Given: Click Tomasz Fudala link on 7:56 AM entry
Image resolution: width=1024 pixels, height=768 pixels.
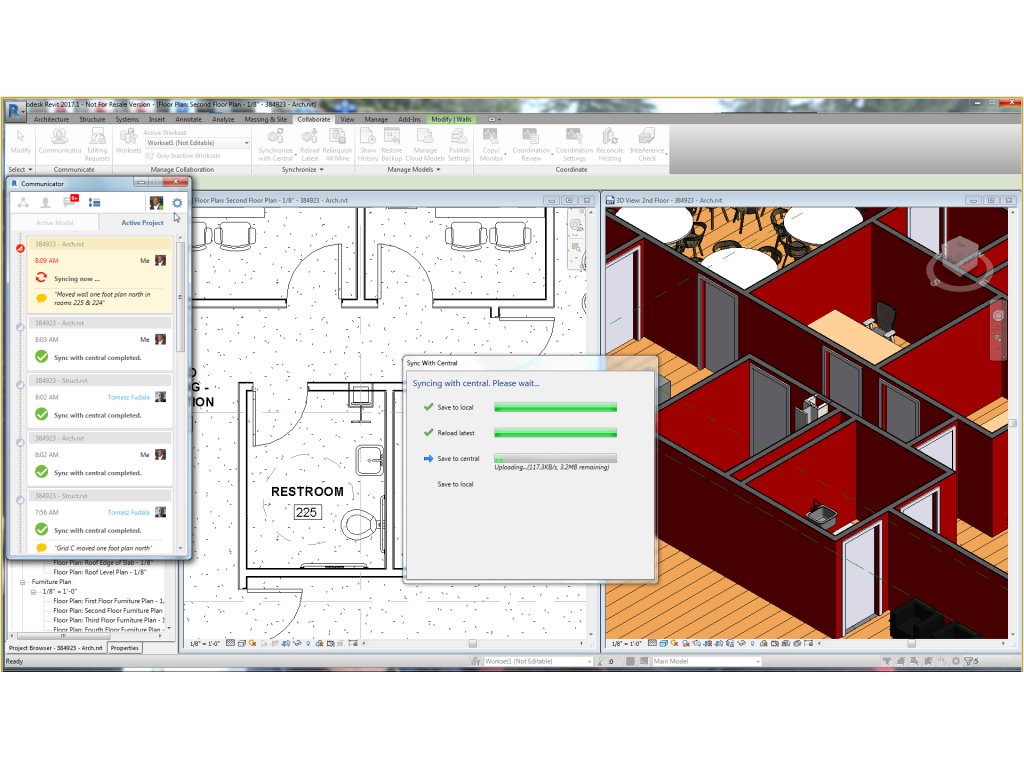Looking at the screenshot, I should pos(129,512).
